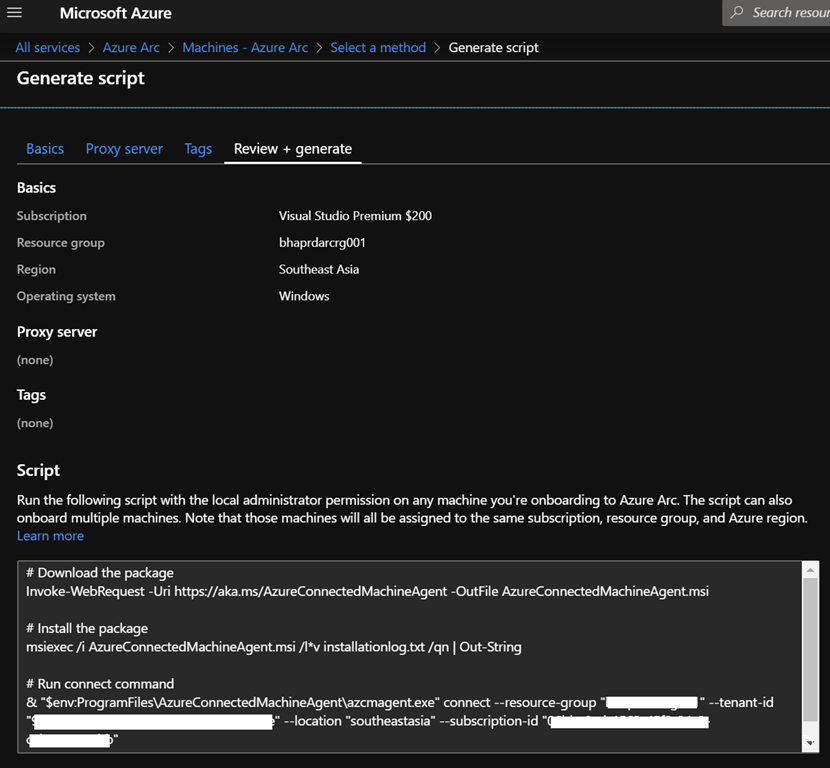Click the Microsoft Azure home title

point(115,13)
